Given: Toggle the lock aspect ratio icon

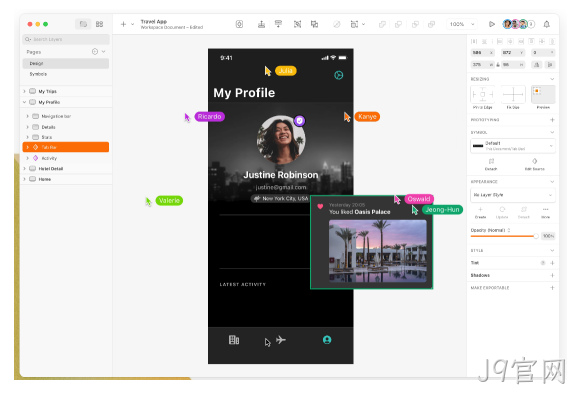Looking at the screenshot, I should coord(498,65).
